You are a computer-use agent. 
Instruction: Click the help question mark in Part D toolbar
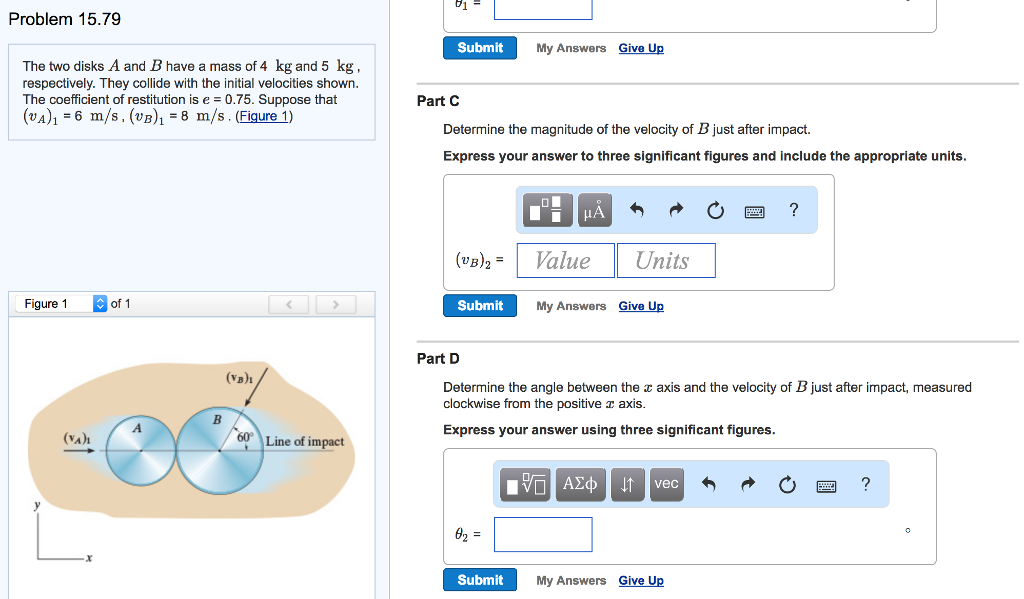pos(865,484)
